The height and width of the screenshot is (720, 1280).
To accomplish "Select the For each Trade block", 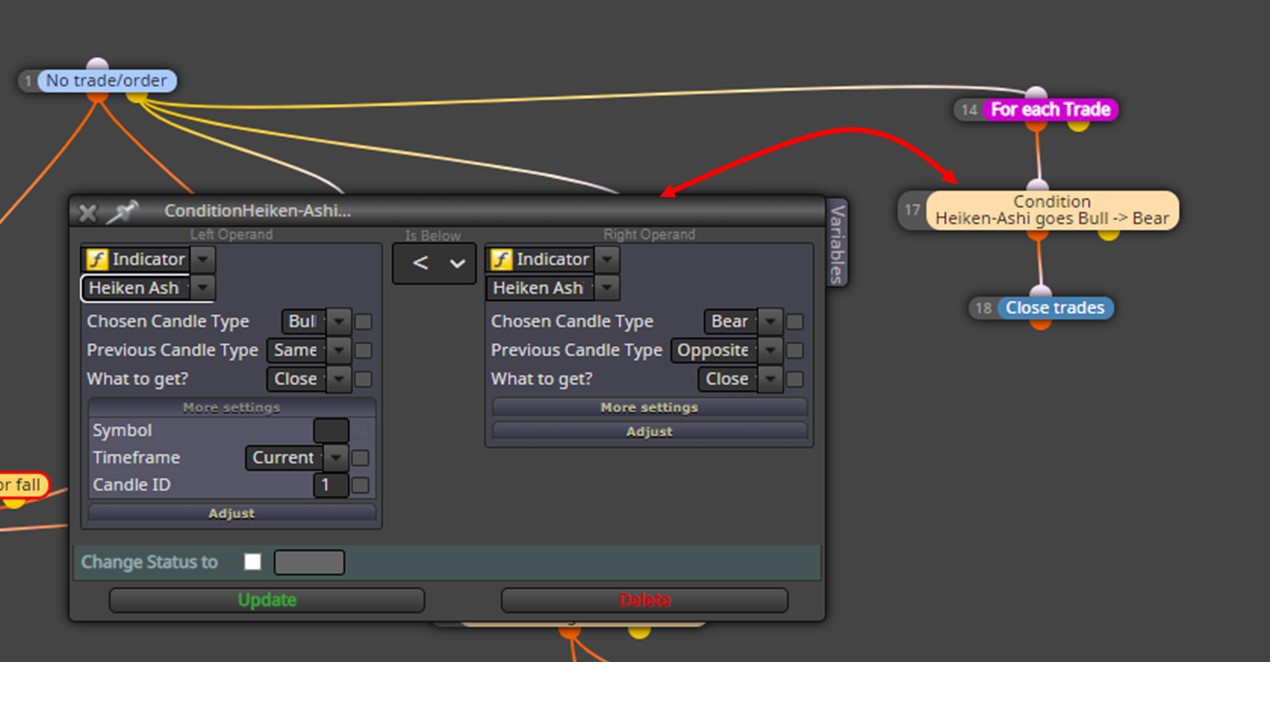I will pos(1050,110).
